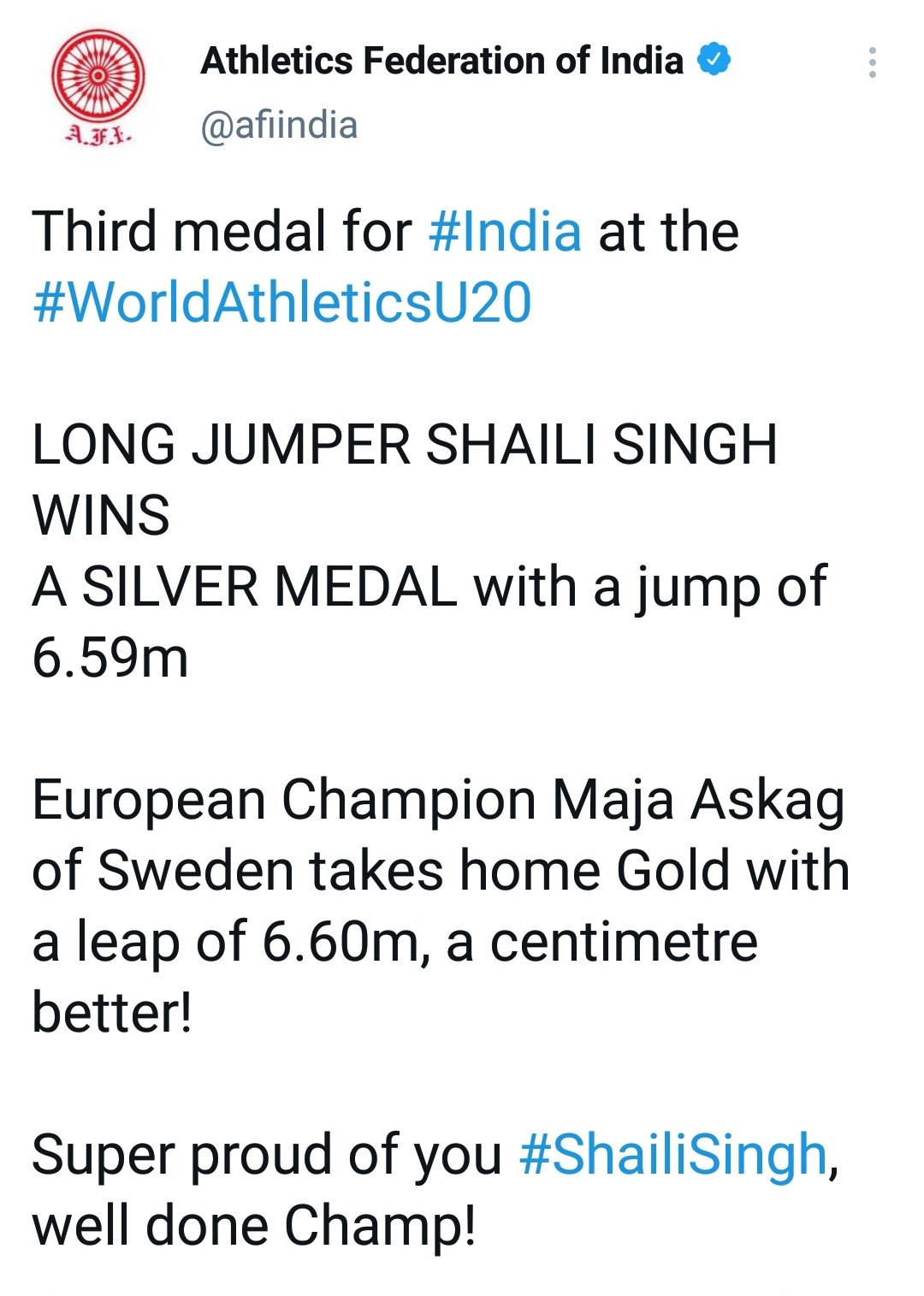This screenshot has width=924, height=1296.
Task: Open the #India hashtag
Action: pos(505,231)
